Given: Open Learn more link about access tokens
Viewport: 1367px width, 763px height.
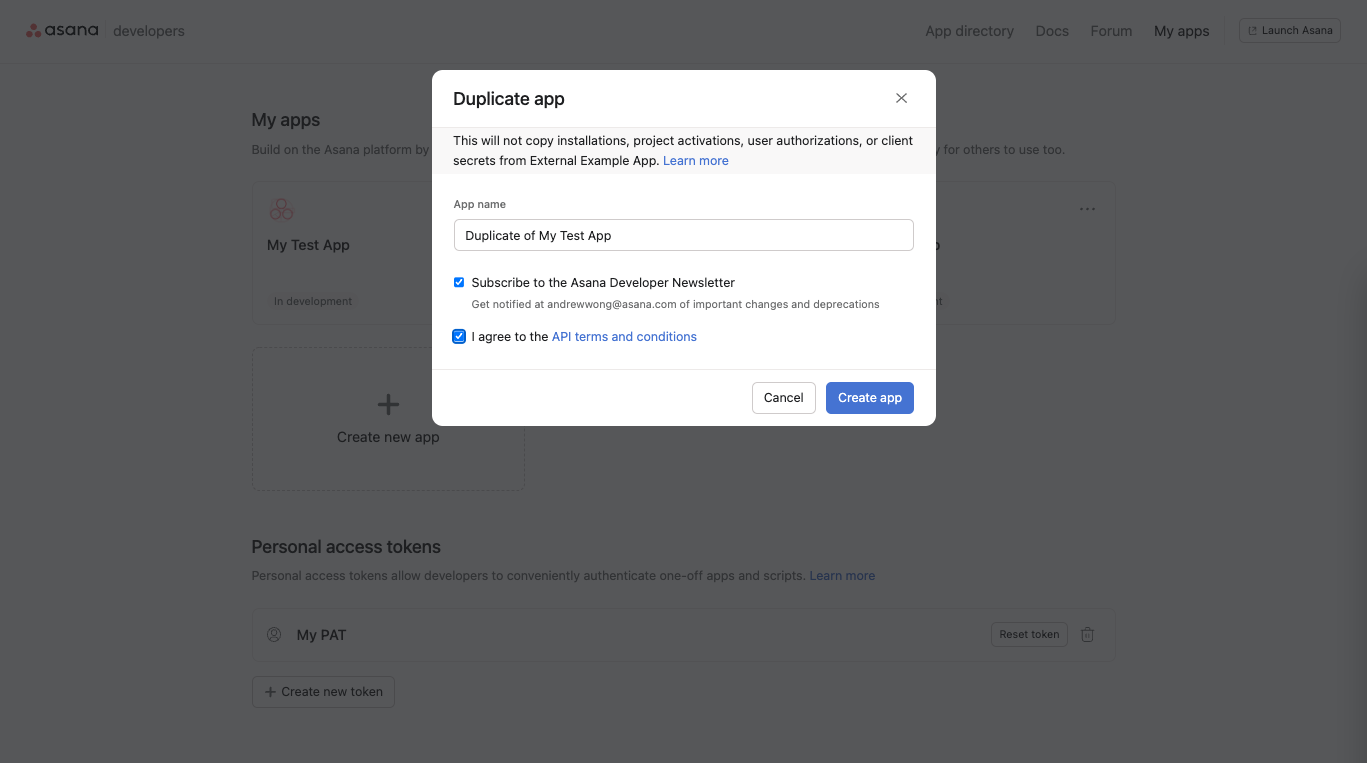Looking at the screenshot, I should pos(842,576).
